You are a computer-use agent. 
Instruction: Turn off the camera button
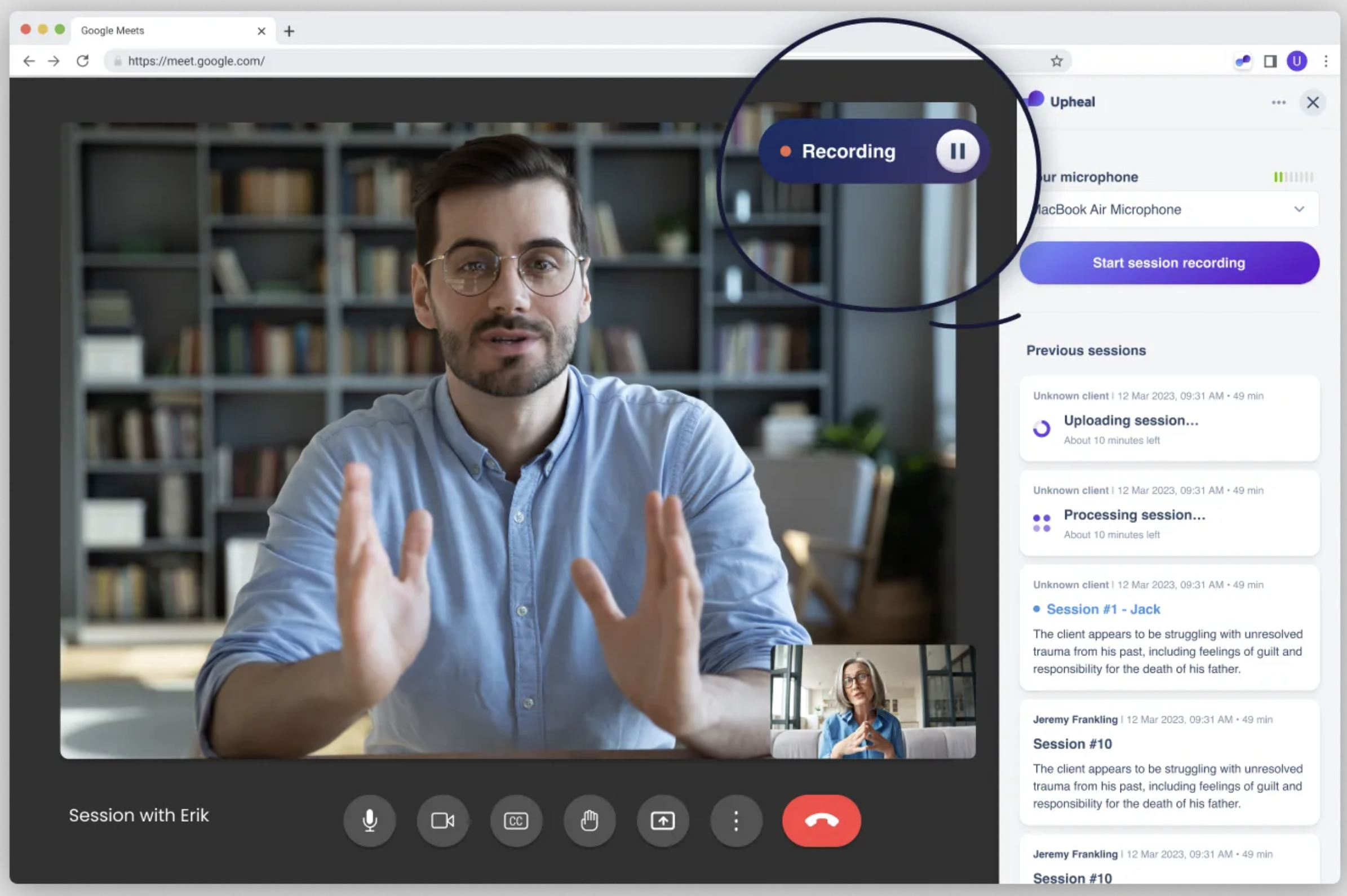(x=442, y=820)
